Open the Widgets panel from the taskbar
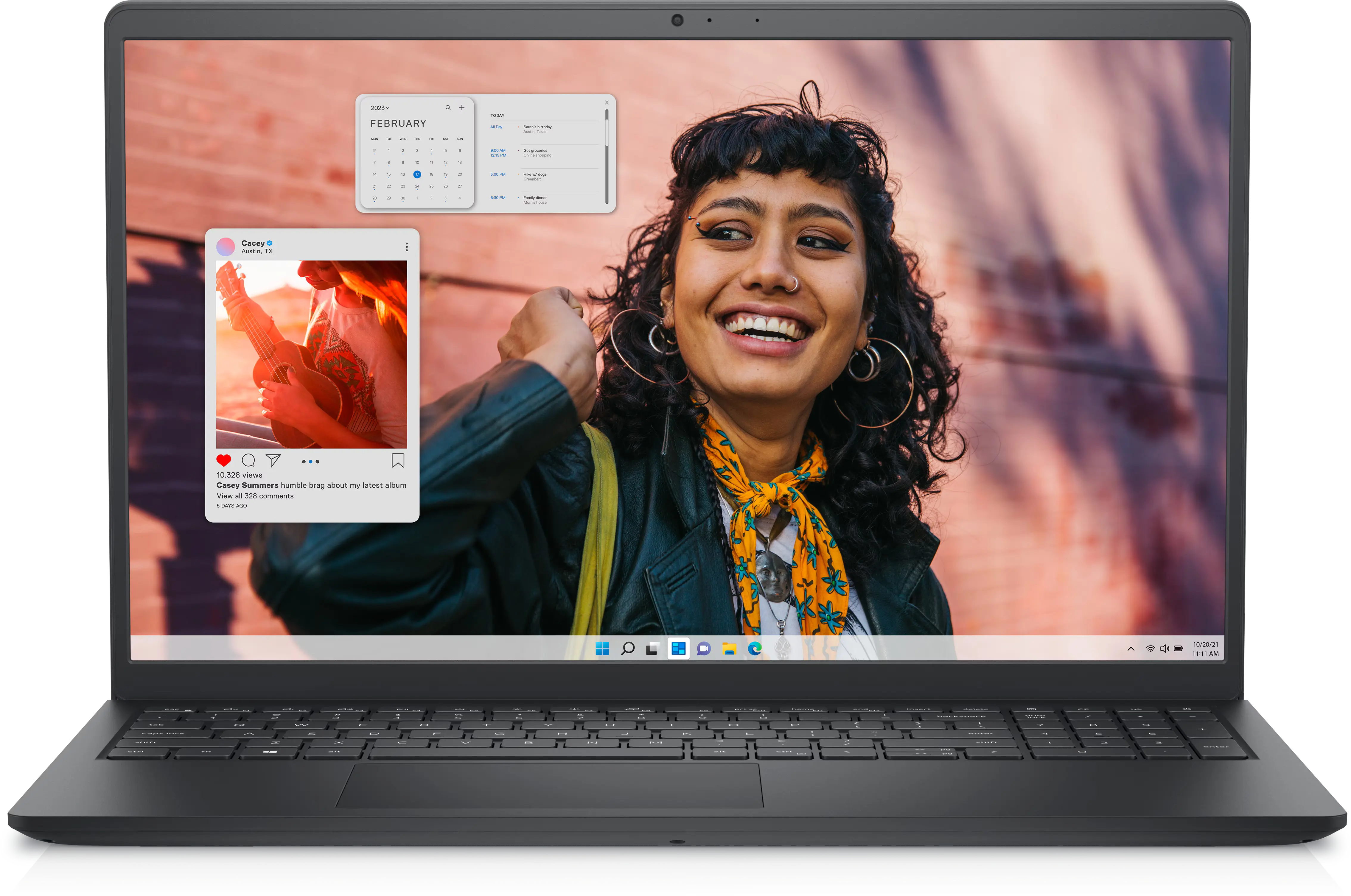Image resolution: width=1351 pixels, height=896 pixels. coord(679,649)
